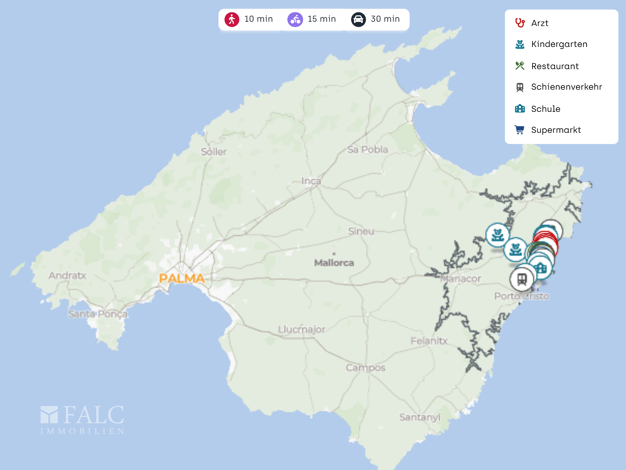
Task: Select the 30 min travel time label
Action: point(385,19)
